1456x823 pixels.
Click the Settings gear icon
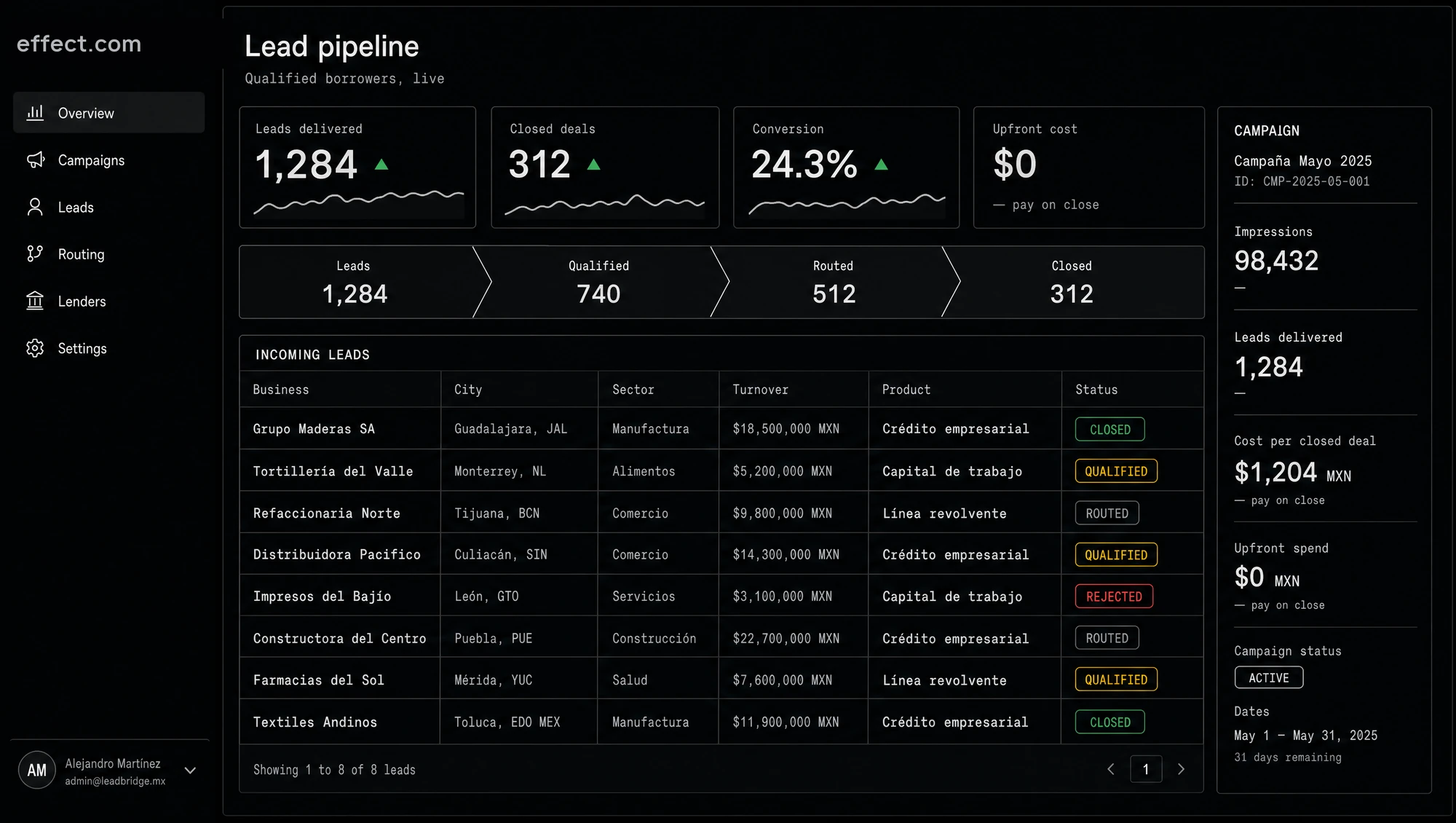[x=35, y=348]
